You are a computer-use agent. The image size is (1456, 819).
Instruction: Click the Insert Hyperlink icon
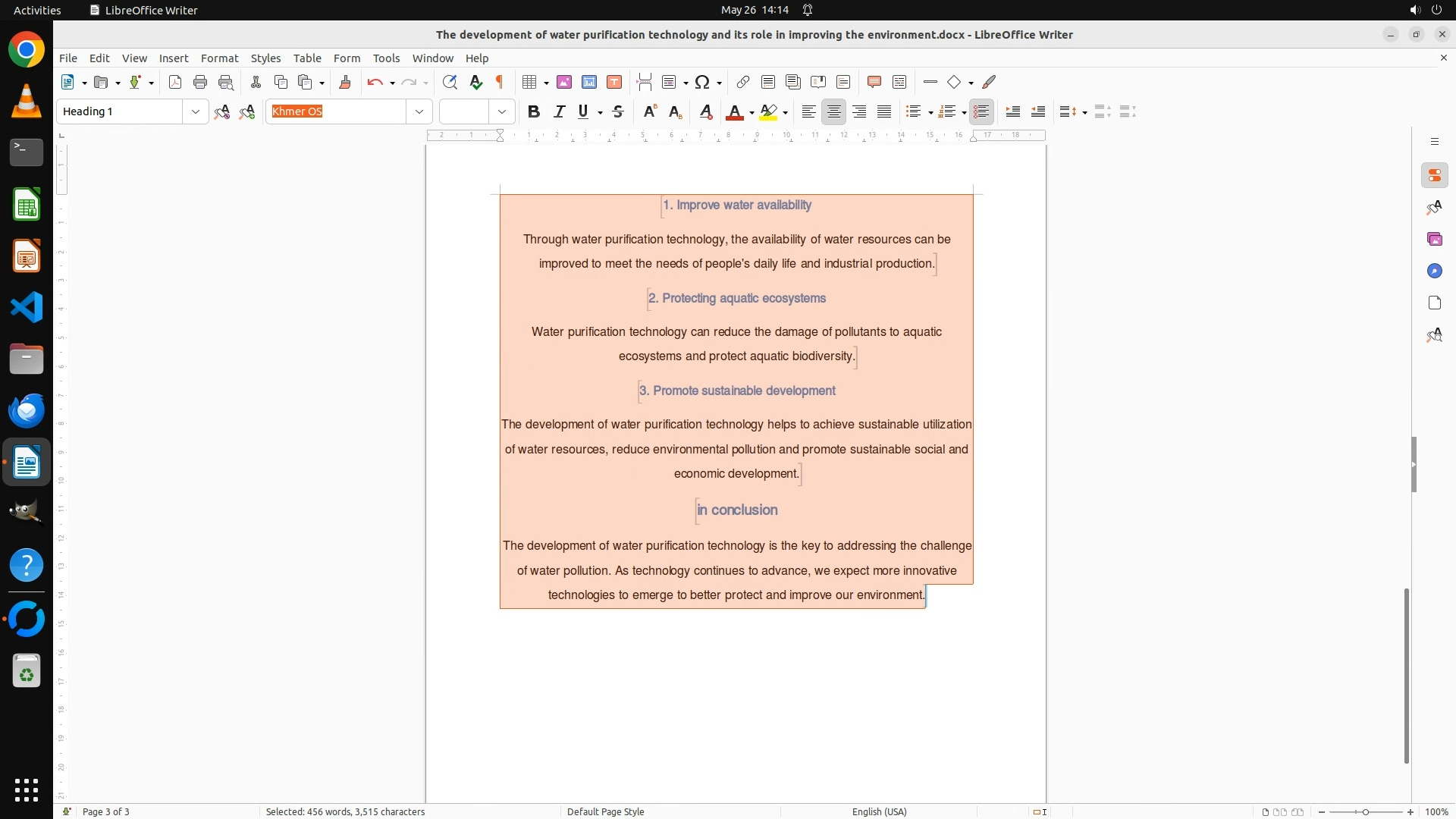coord(743,83)
